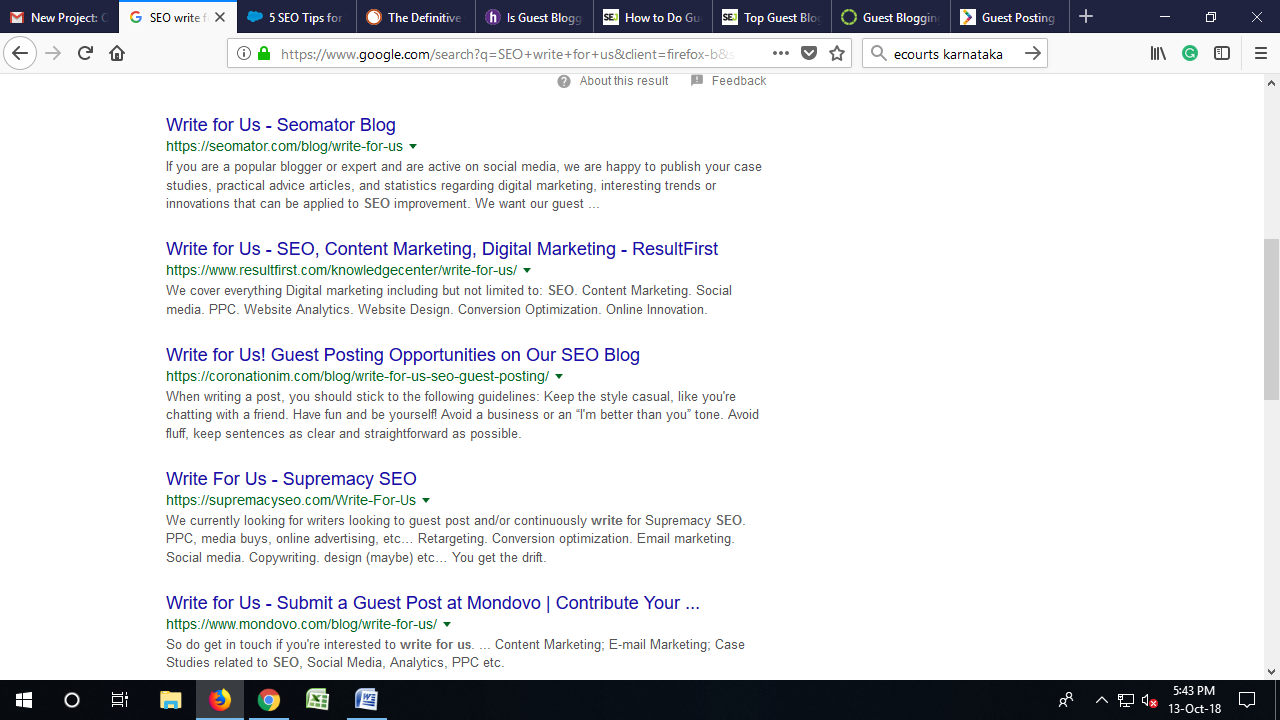The height and width of the screenshot is (720, 1280).
Task: Click the muted volume tray icon
Action: 1150,700
